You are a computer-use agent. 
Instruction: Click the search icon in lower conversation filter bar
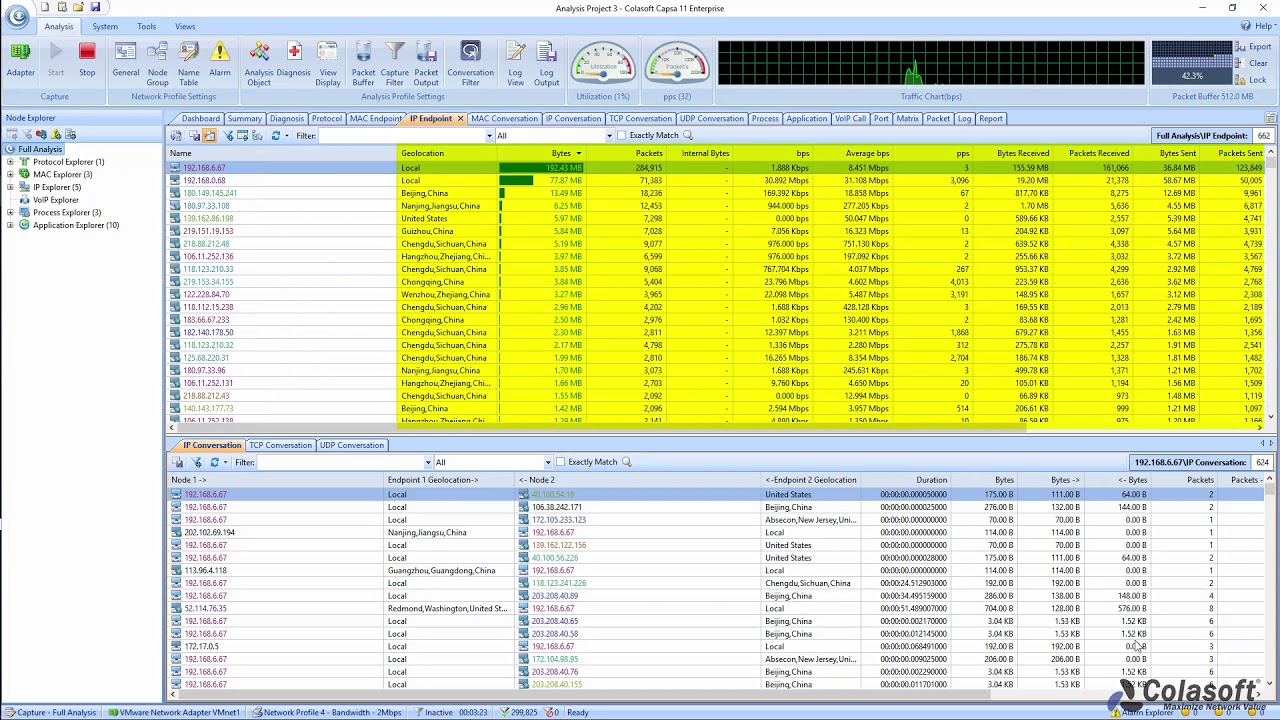(627, 462)
